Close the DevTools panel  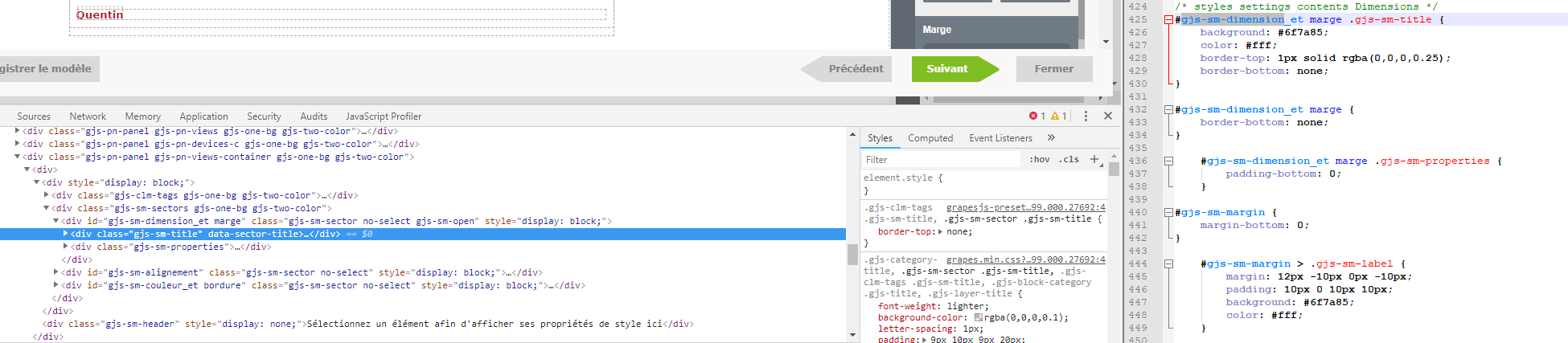1108,116
